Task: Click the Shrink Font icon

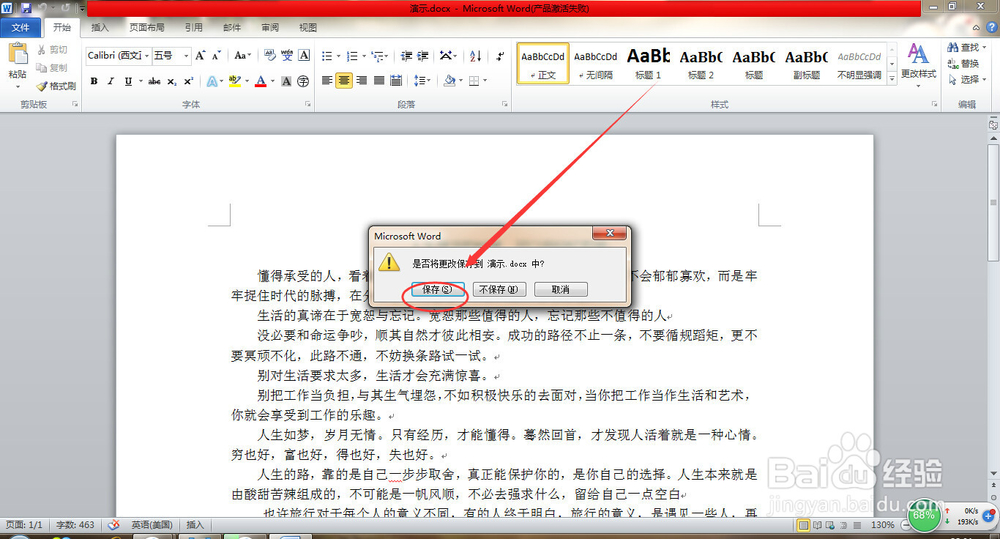Action: 217,55
